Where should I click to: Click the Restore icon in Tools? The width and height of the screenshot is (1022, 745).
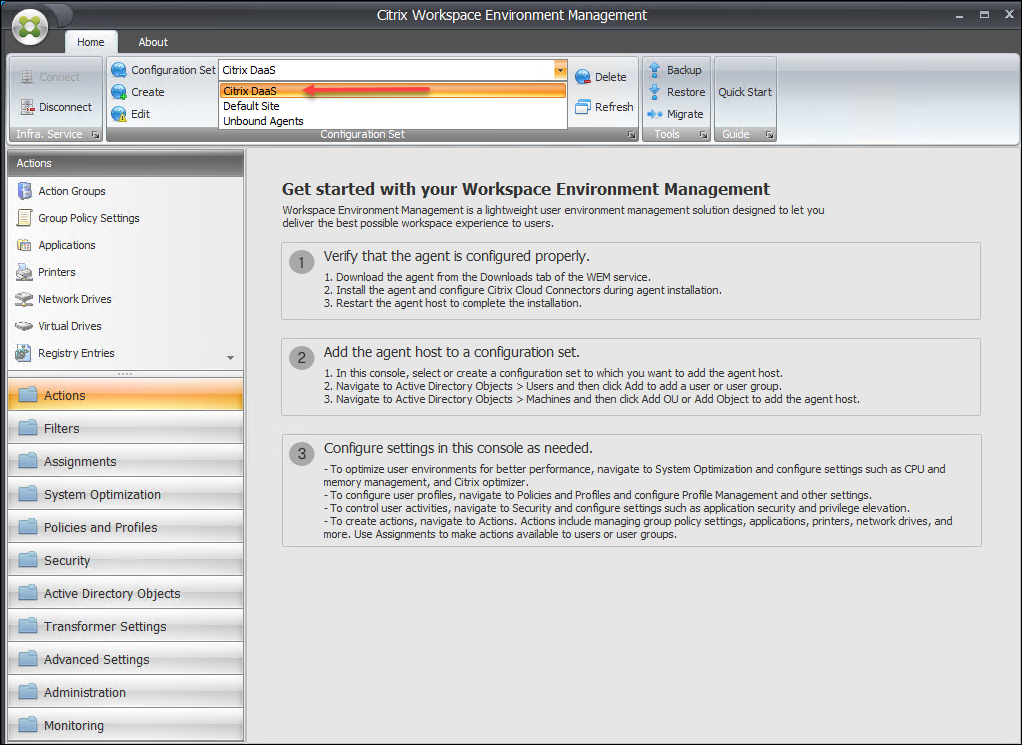(x=656, y=92)
